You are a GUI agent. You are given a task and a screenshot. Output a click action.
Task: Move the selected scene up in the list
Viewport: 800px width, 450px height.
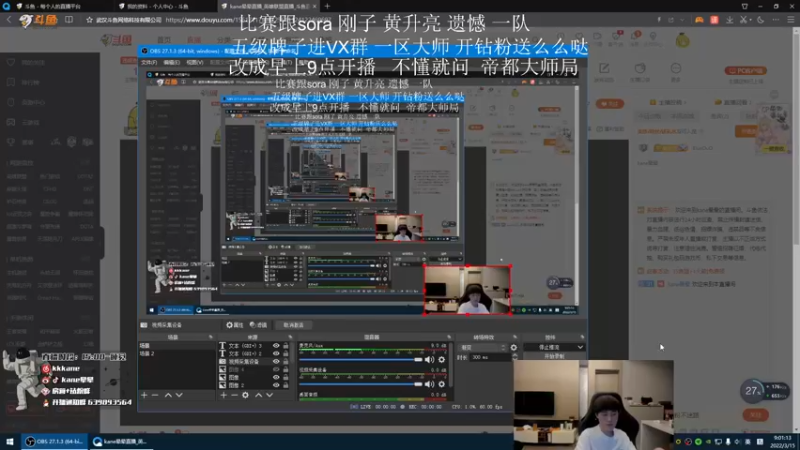[168, 395]
